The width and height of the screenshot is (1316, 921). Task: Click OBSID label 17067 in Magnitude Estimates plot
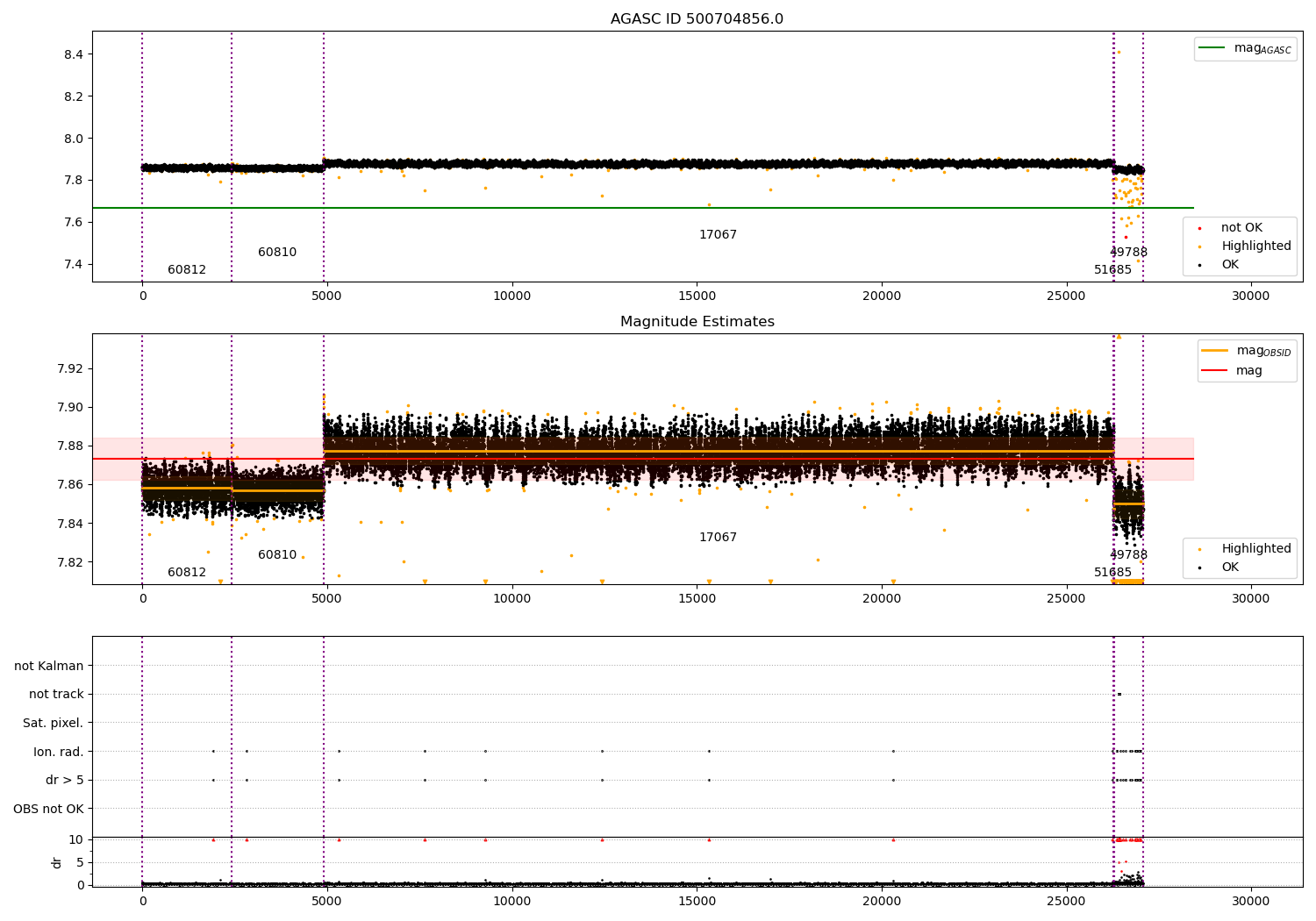[718, 538]
